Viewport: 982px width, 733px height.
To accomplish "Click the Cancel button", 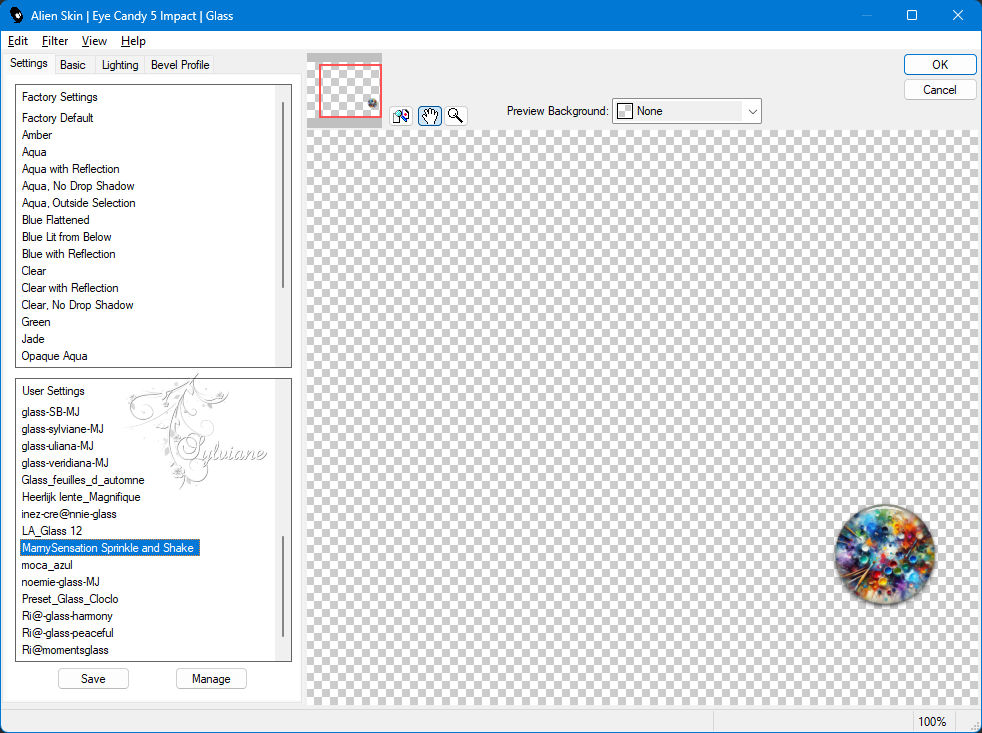I will point(939,90).
